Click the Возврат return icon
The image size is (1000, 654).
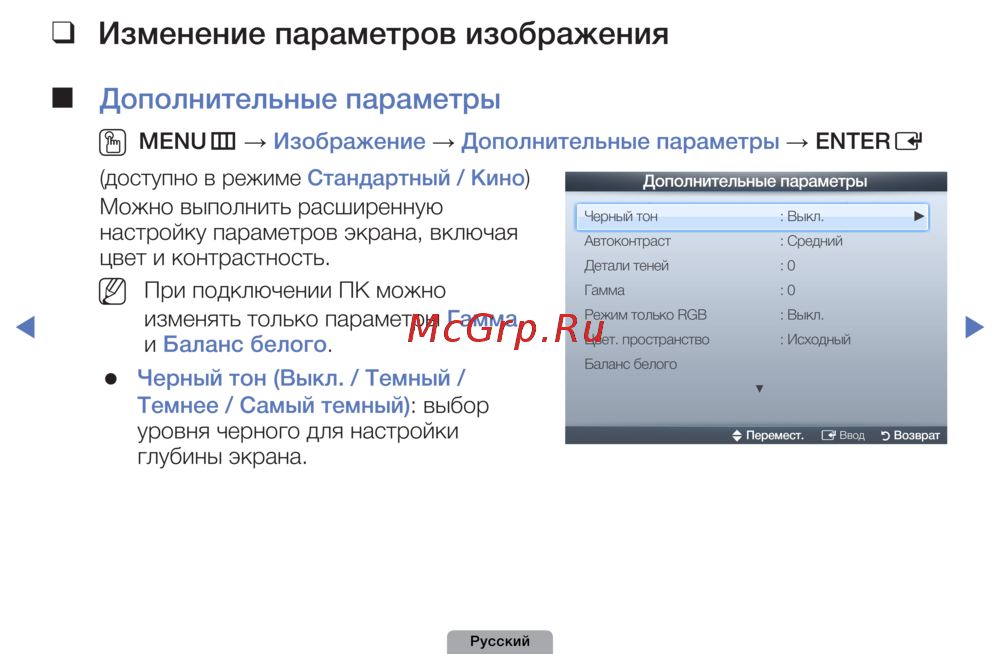[x=885, y=436]
